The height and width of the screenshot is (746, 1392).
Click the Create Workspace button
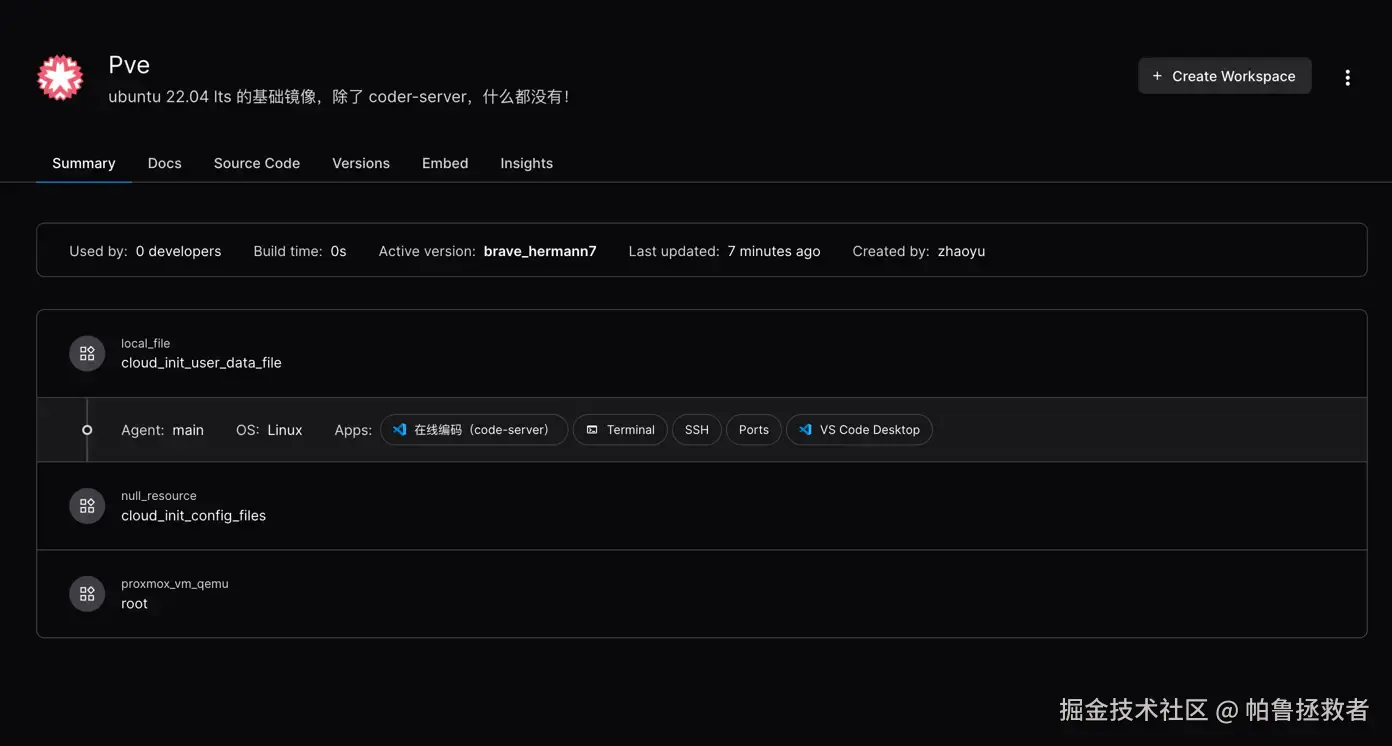(1224, 76)
